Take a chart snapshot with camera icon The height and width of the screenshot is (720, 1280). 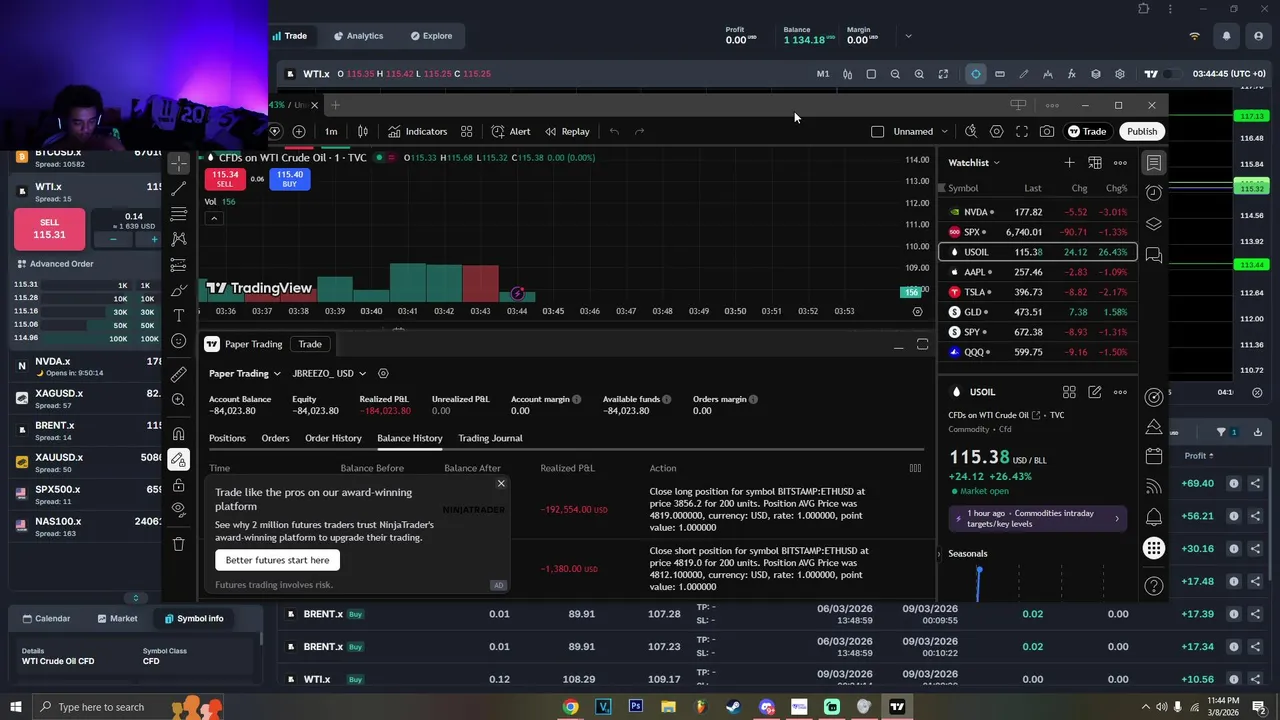[x=1046, y=131]
